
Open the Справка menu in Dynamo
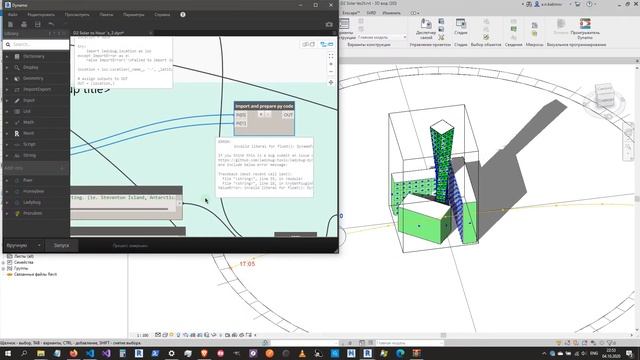click(x=162, y=15)
